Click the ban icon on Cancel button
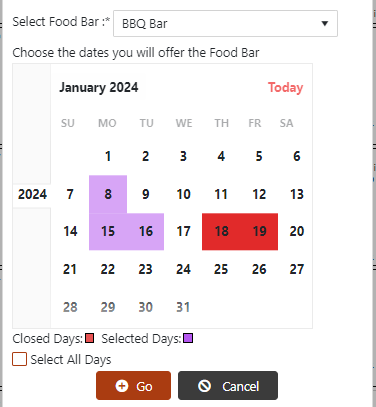 204,386
